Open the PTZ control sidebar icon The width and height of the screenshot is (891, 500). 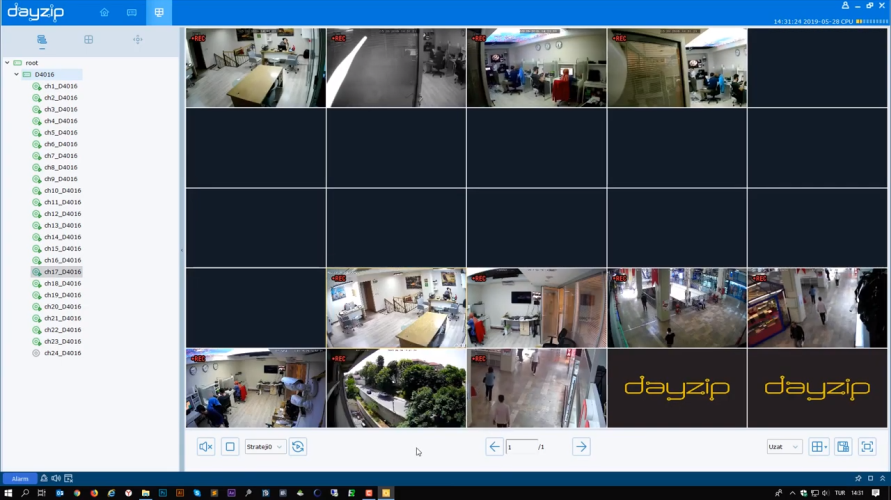coord(137,40)
